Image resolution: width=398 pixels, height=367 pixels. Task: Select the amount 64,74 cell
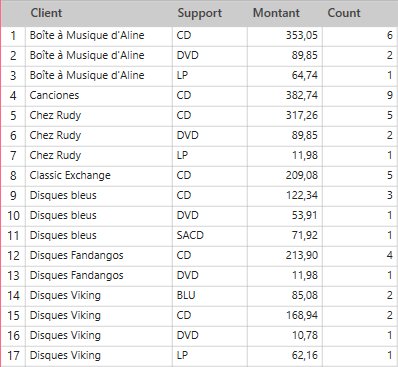(285, 76)
